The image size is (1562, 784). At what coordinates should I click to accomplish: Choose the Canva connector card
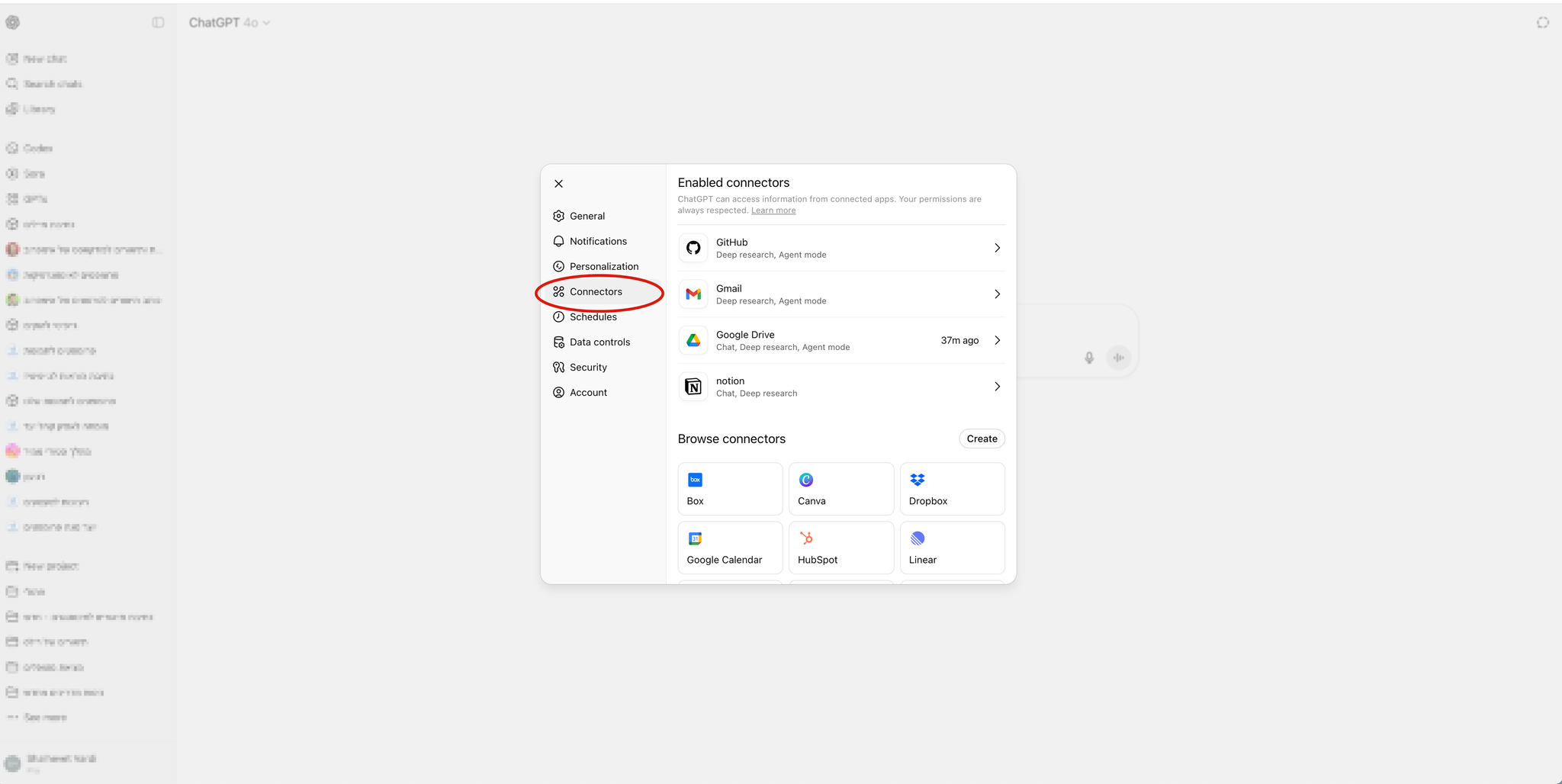(x=841, y=489)
